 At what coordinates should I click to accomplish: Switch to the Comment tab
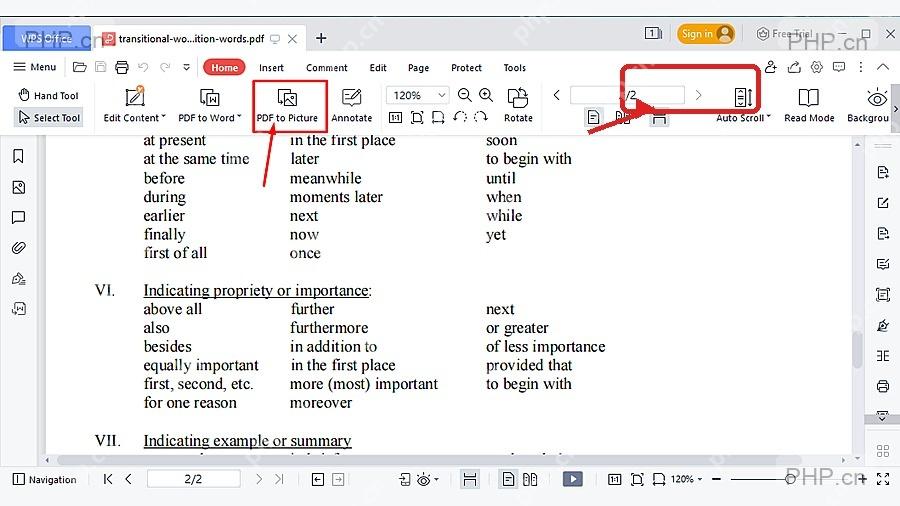[x=327, y=68]
